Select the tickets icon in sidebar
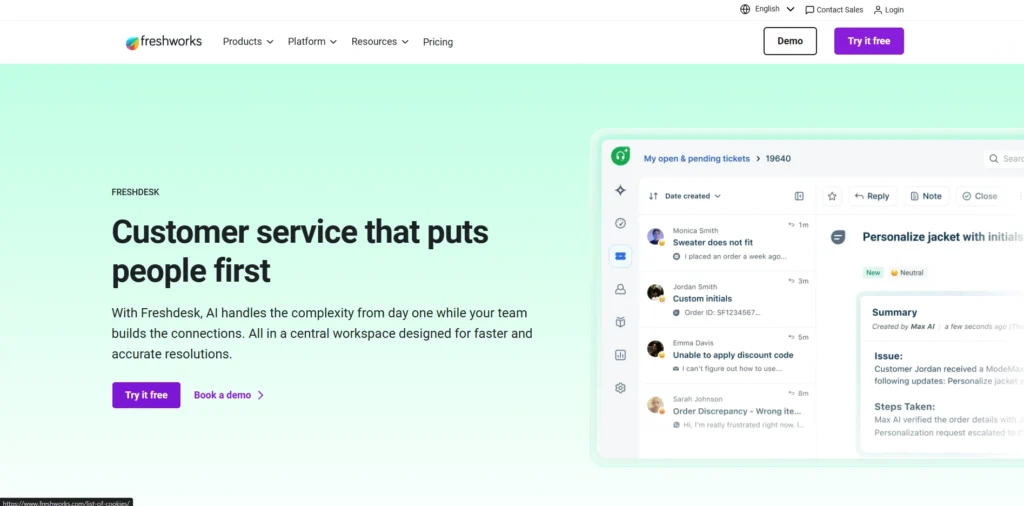The height and width of the screenshot is (506, 1024). (620, 256)
